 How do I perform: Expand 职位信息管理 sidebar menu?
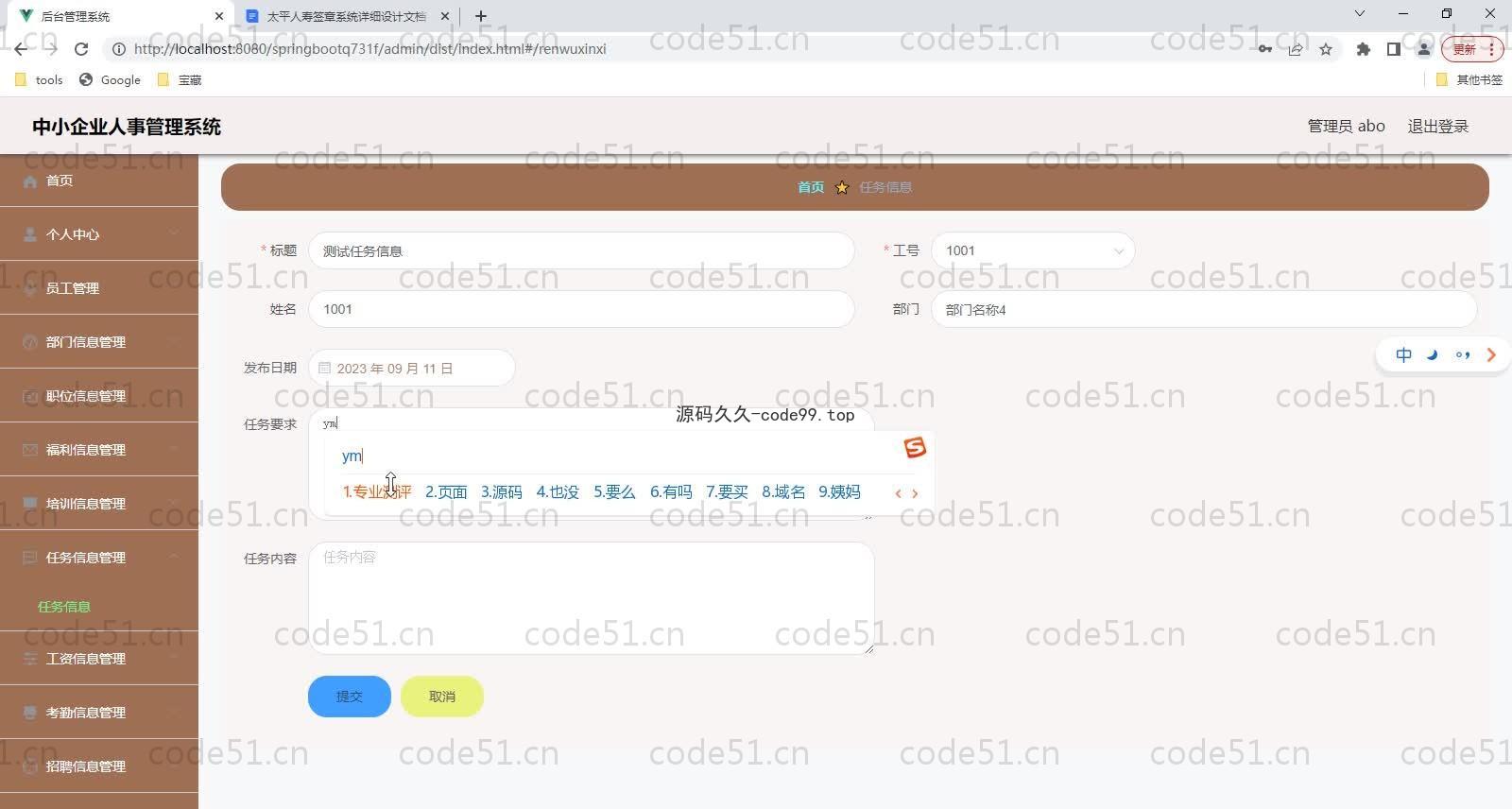99,396
